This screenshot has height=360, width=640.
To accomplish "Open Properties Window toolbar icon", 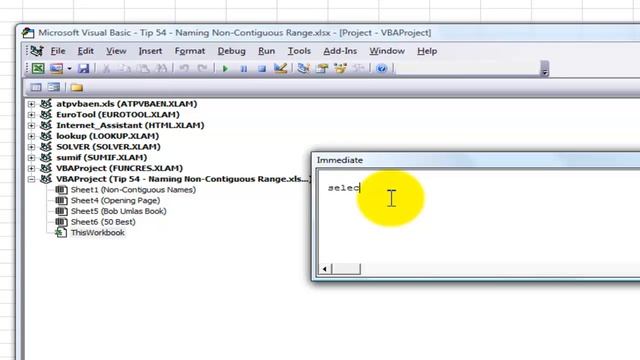I will [322, 68].
